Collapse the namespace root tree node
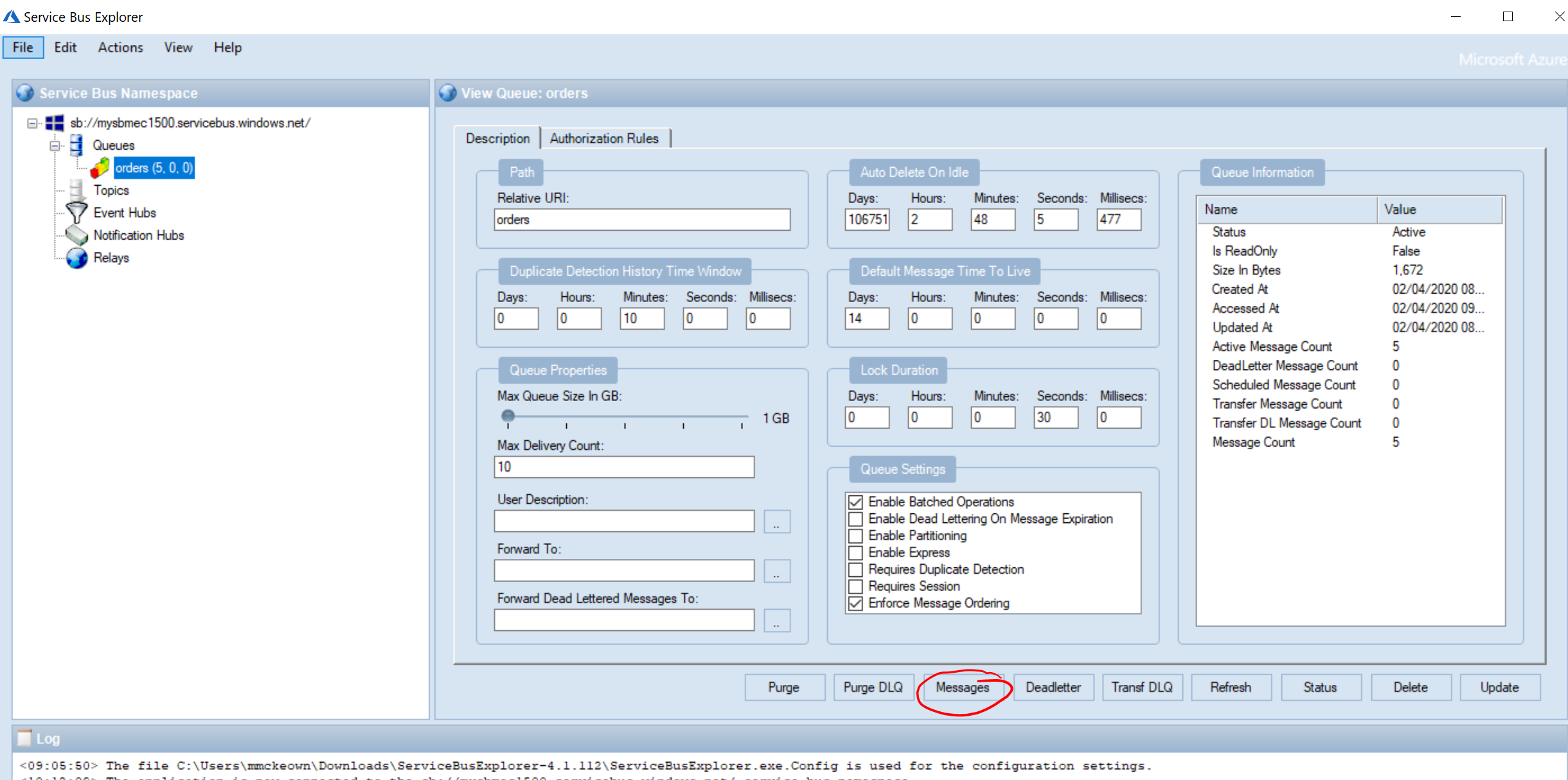 pyautogui.click(x=32, y=123)
